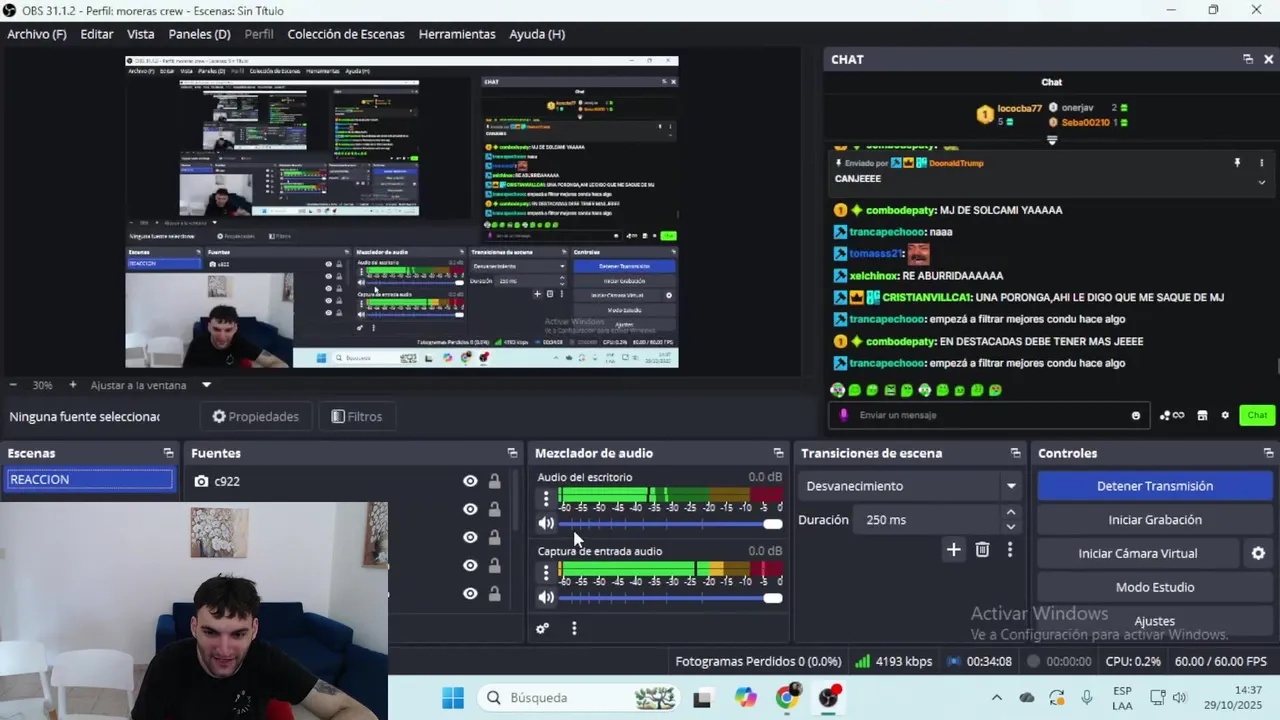Open Captura de entrada audio three-dot options

tap(546, 572)
